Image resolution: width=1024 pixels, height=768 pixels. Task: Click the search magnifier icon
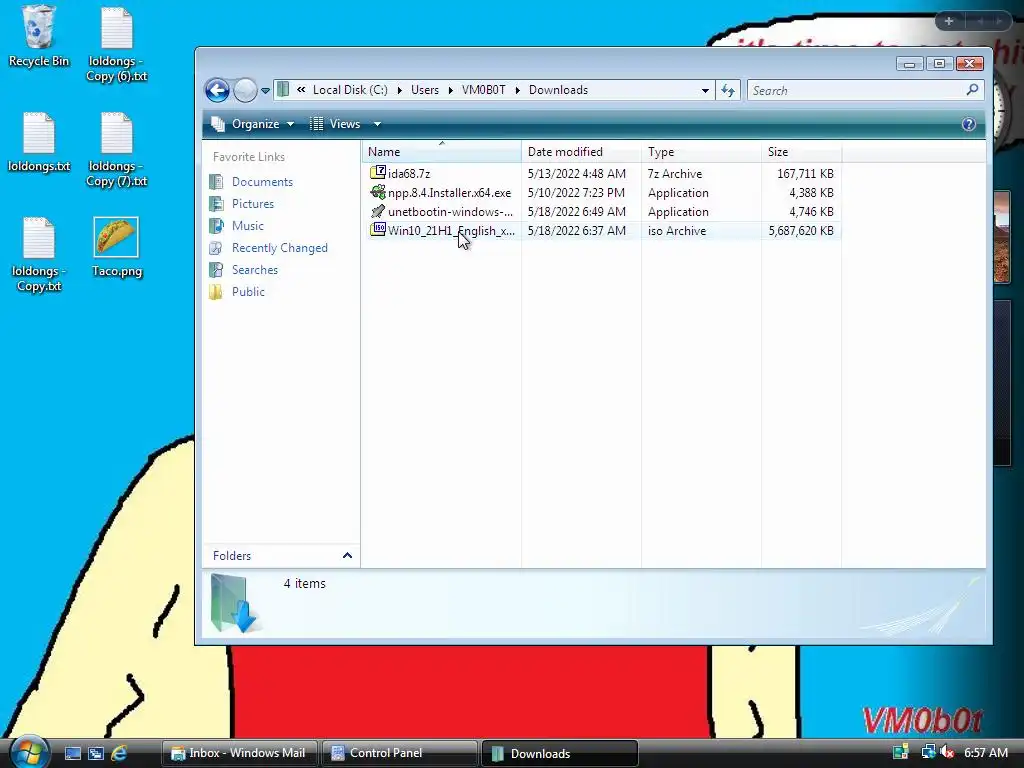pos(972,89)
